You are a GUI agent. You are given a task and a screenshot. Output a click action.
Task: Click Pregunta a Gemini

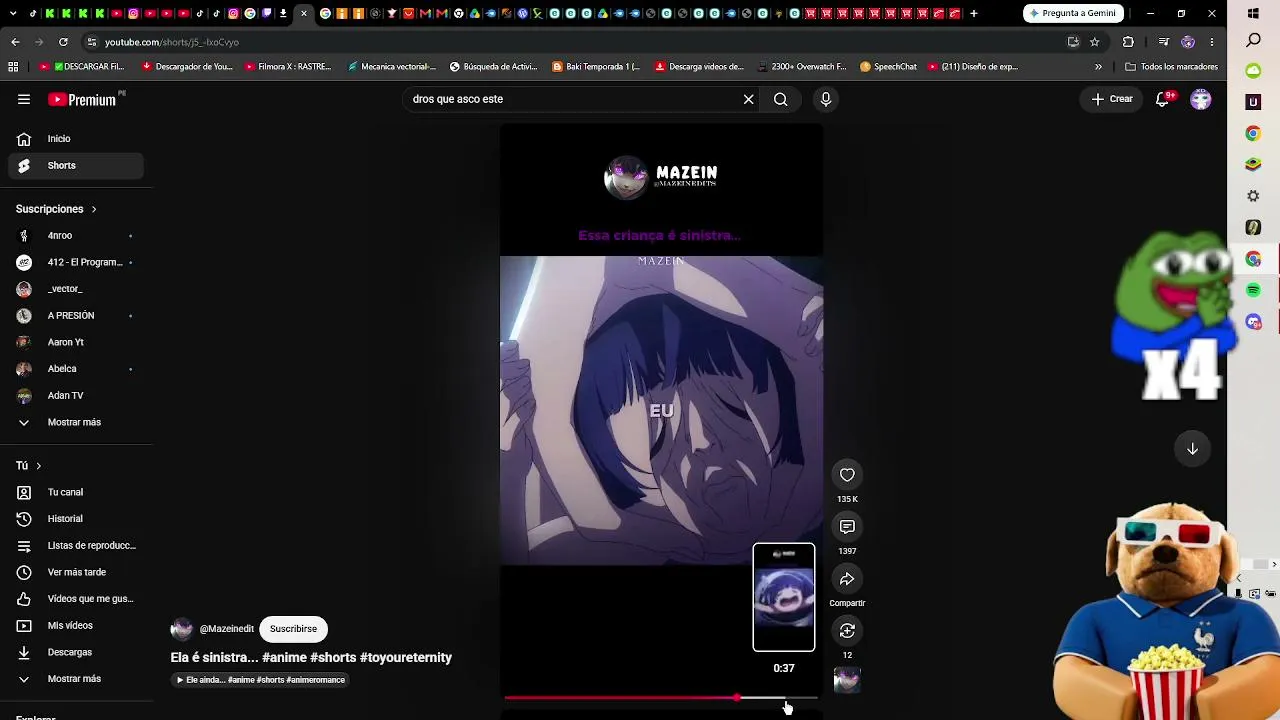[1073, 13]
